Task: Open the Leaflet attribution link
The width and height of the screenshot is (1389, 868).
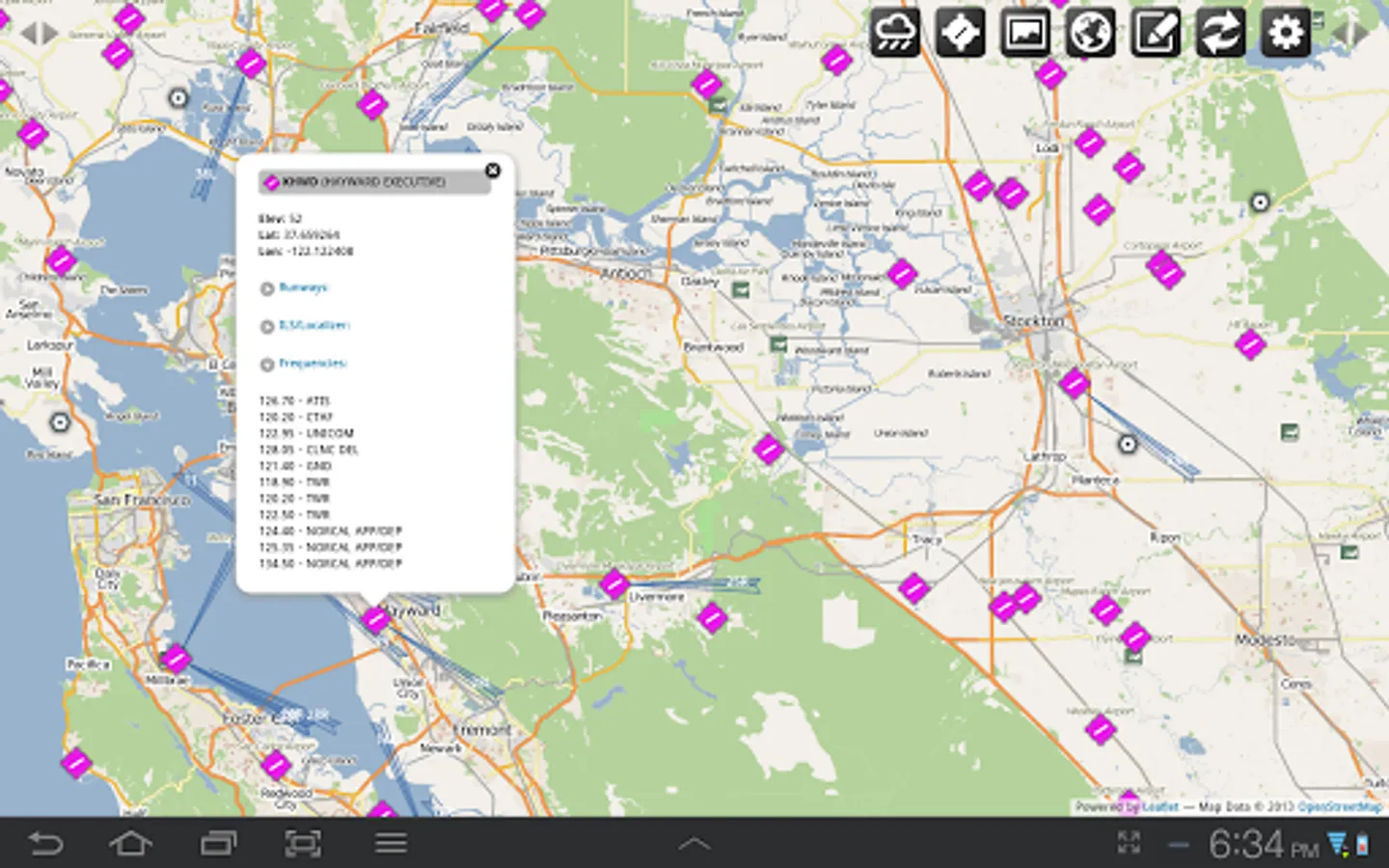Action: (x=1160, y=806)
